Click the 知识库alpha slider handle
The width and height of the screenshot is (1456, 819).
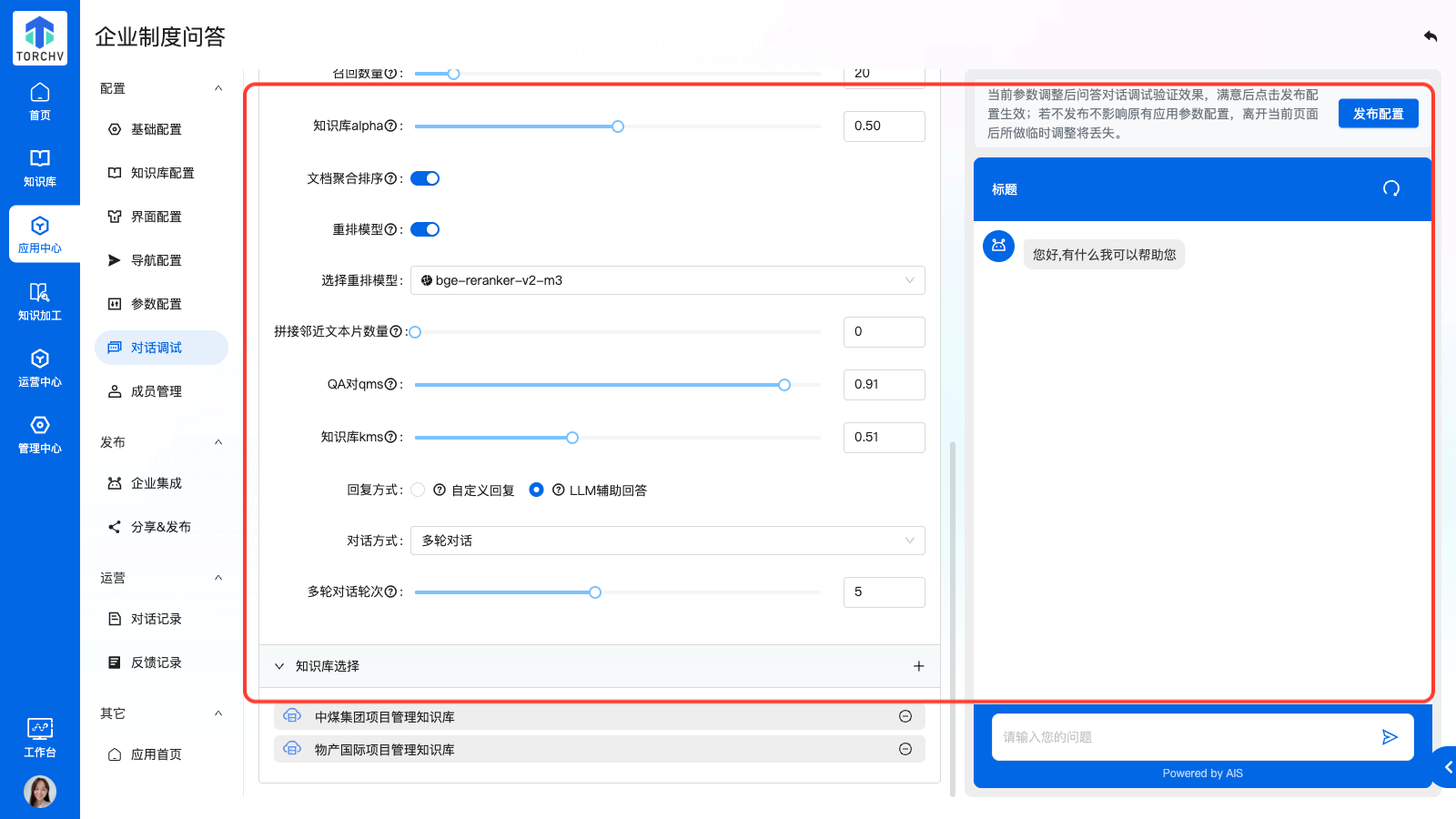click(x=618, y=126)
